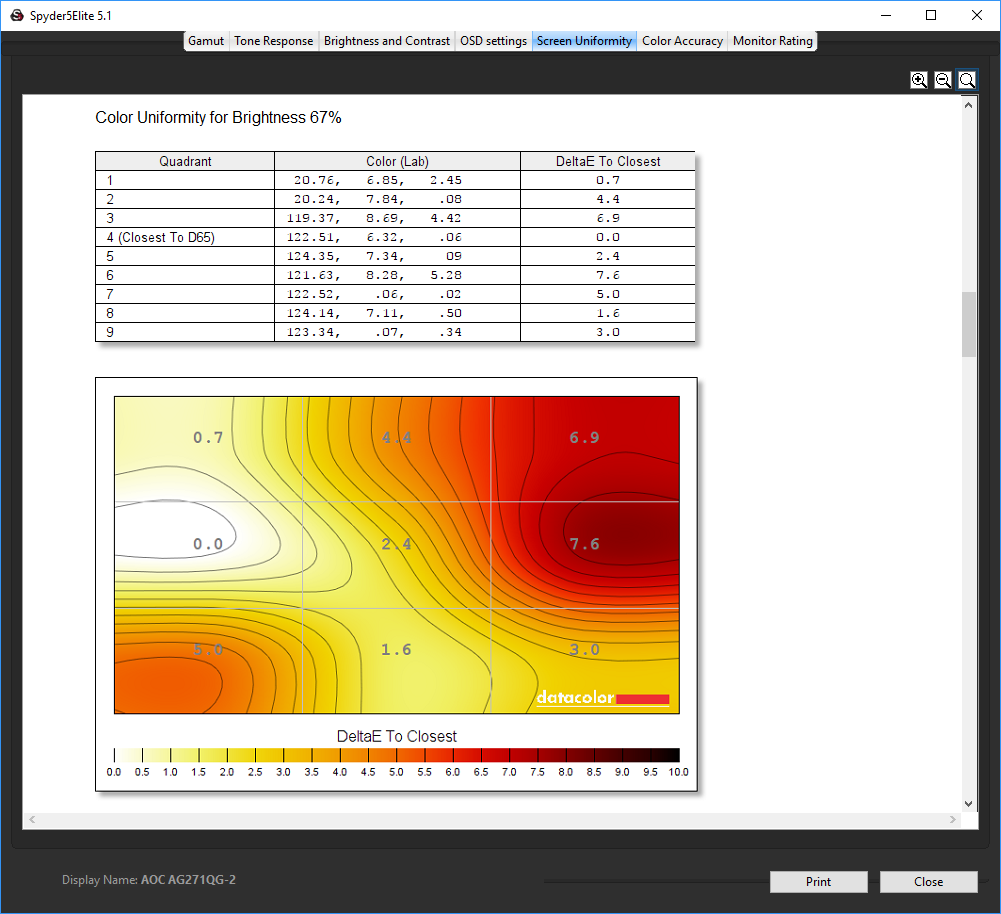Viewport: 1001px width, 914px height.
Task: Click the vertical scrollbar thumb
Action: click(x=968, y=324)
